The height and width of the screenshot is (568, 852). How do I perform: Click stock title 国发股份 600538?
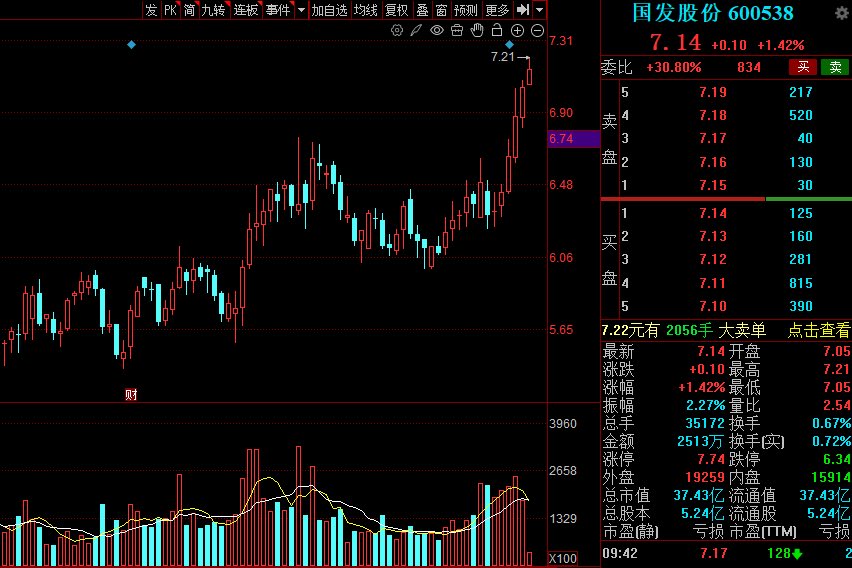coord(712,13)
